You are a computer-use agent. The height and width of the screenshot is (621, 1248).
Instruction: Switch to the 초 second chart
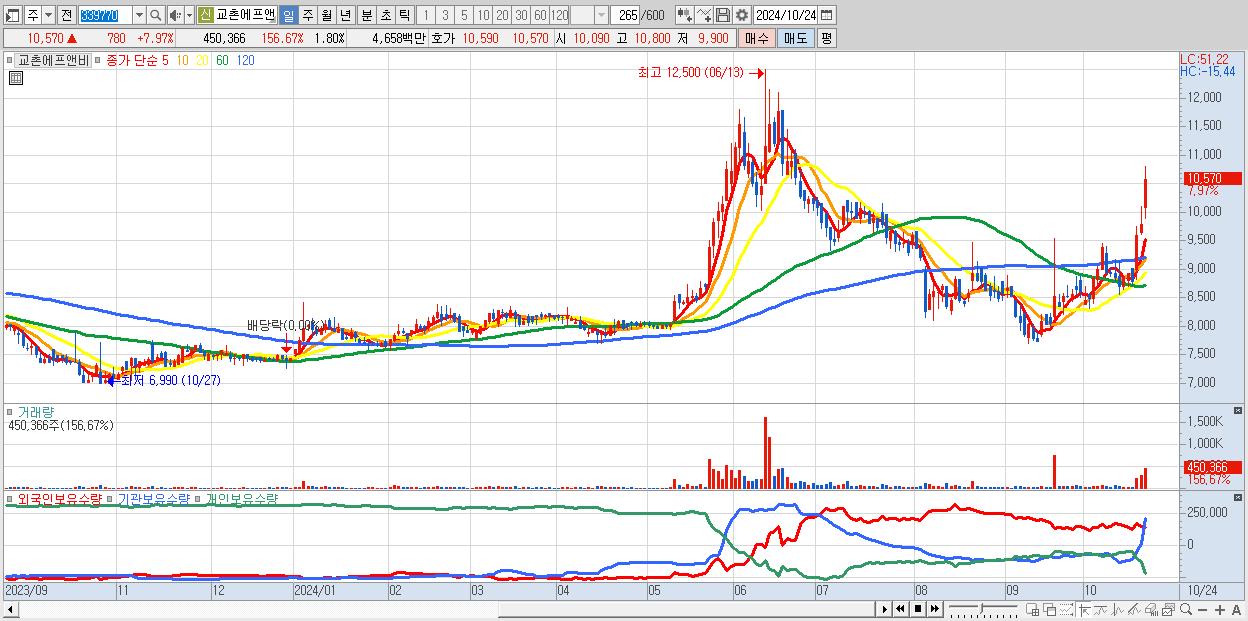(386, 15)
